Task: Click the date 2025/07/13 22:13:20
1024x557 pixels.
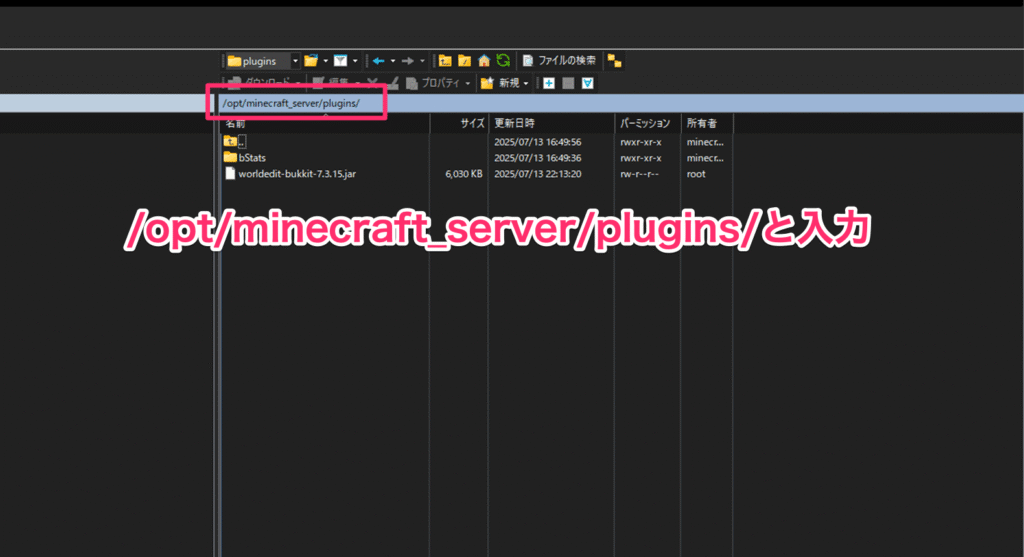Action: point(537,174)
